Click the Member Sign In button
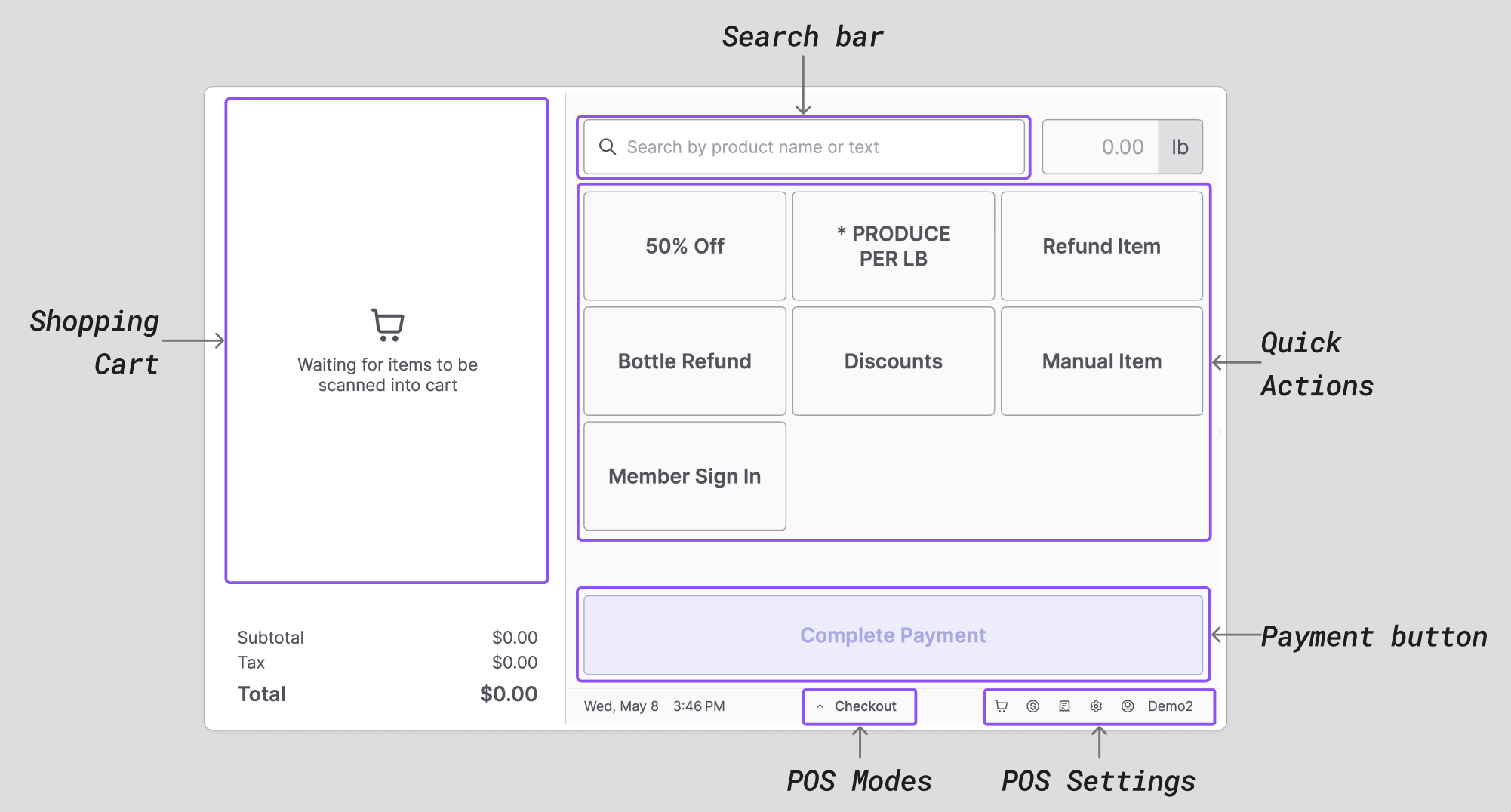 click(x=685, y=476)
